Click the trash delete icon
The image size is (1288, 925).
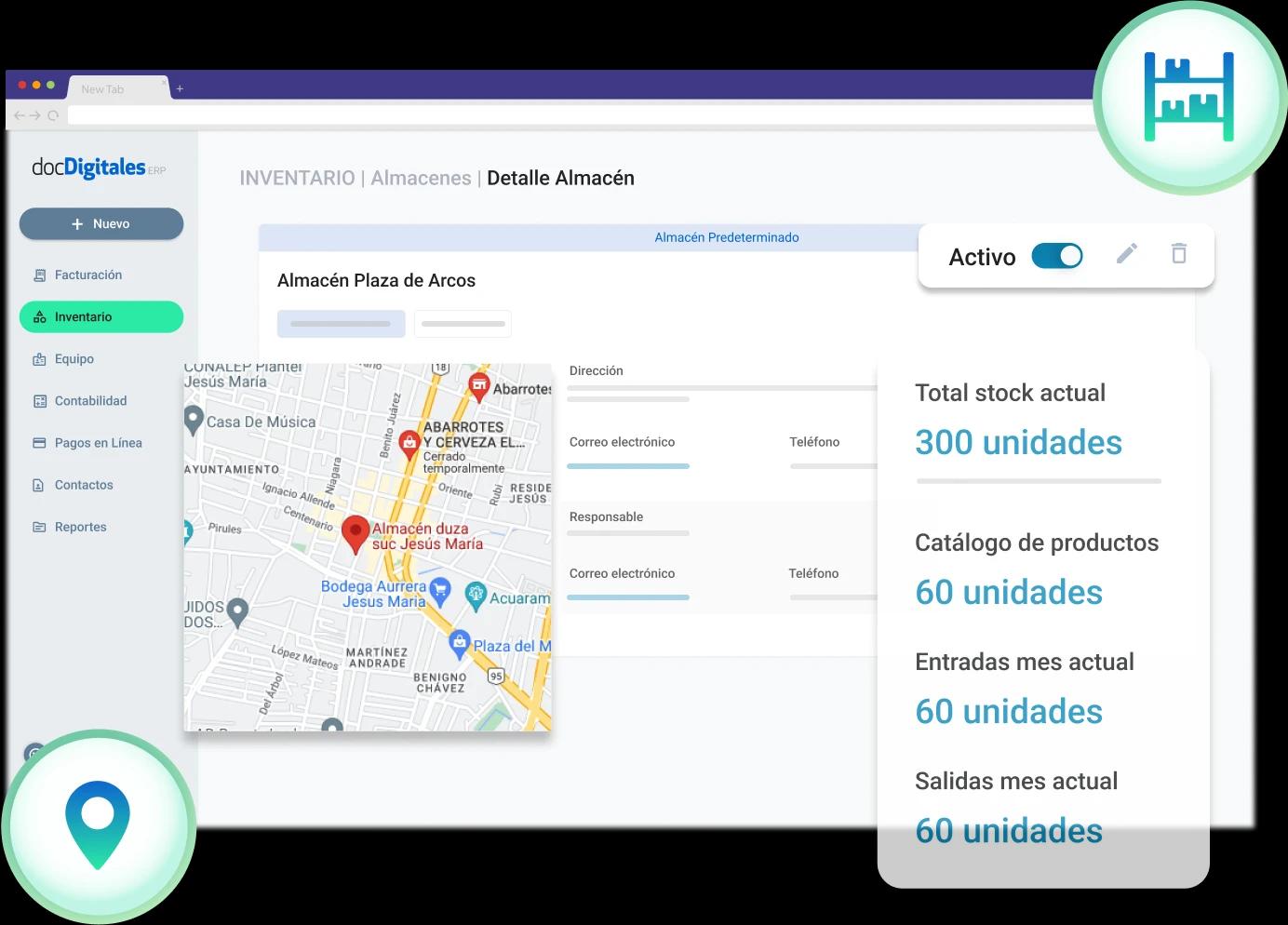tap(1178, 254)
